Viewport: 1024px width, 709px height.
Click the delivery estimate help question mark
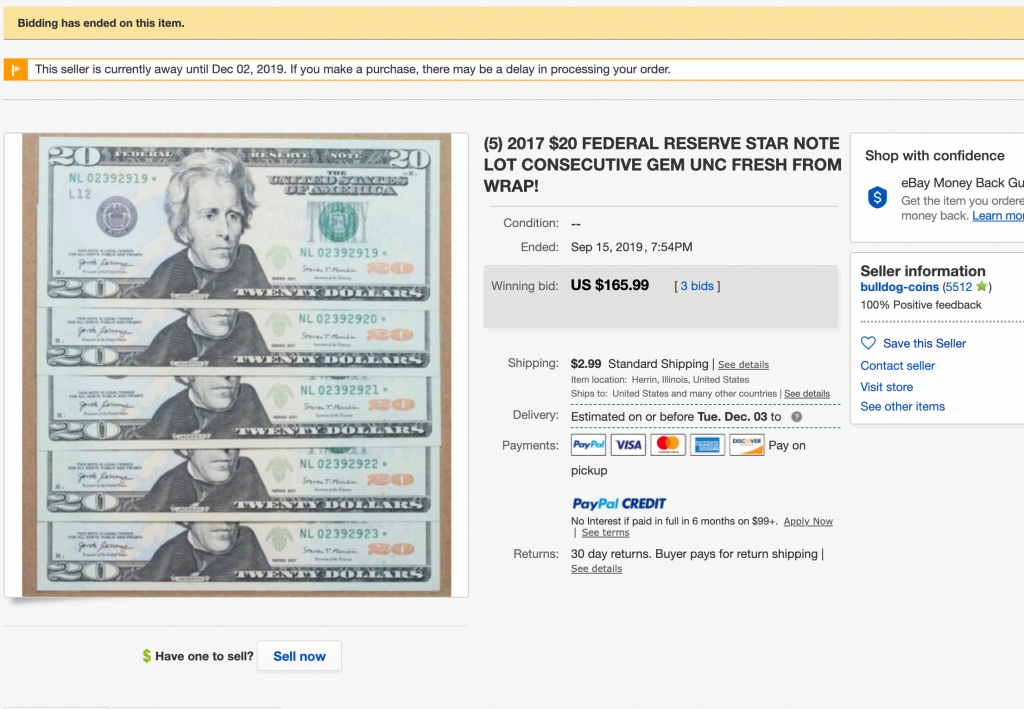coord(797,417)
